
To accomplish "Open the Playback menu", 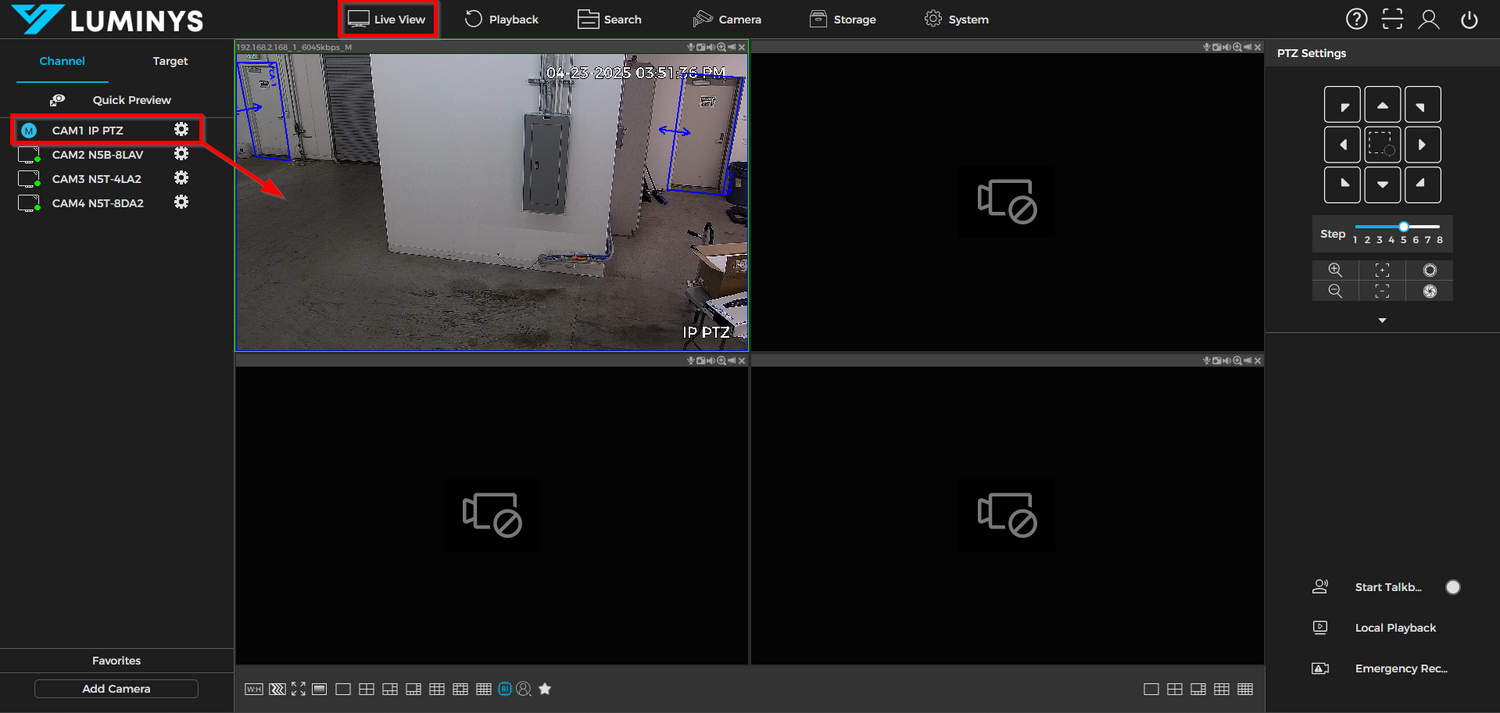I will [x=502, y=18].
